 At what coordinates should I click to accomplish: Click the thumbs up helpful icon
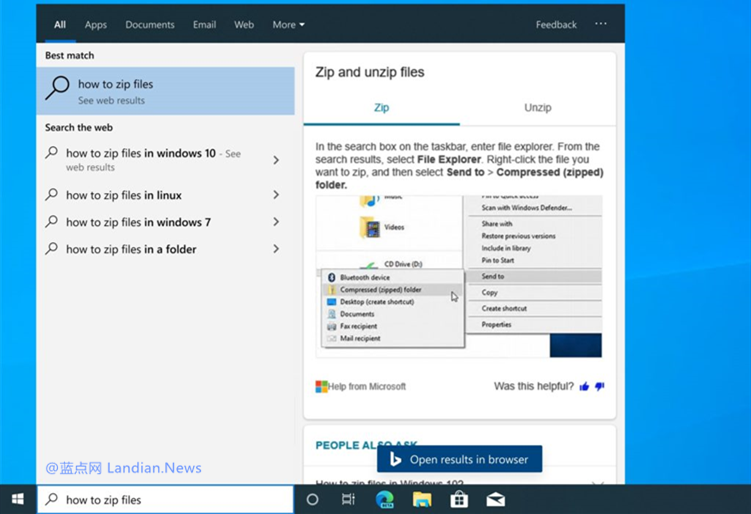tap(584, 386)
